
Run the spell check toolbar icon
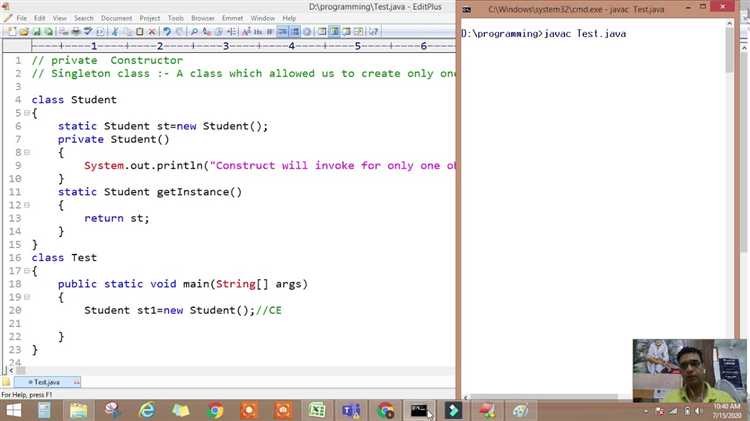(88, 32)
